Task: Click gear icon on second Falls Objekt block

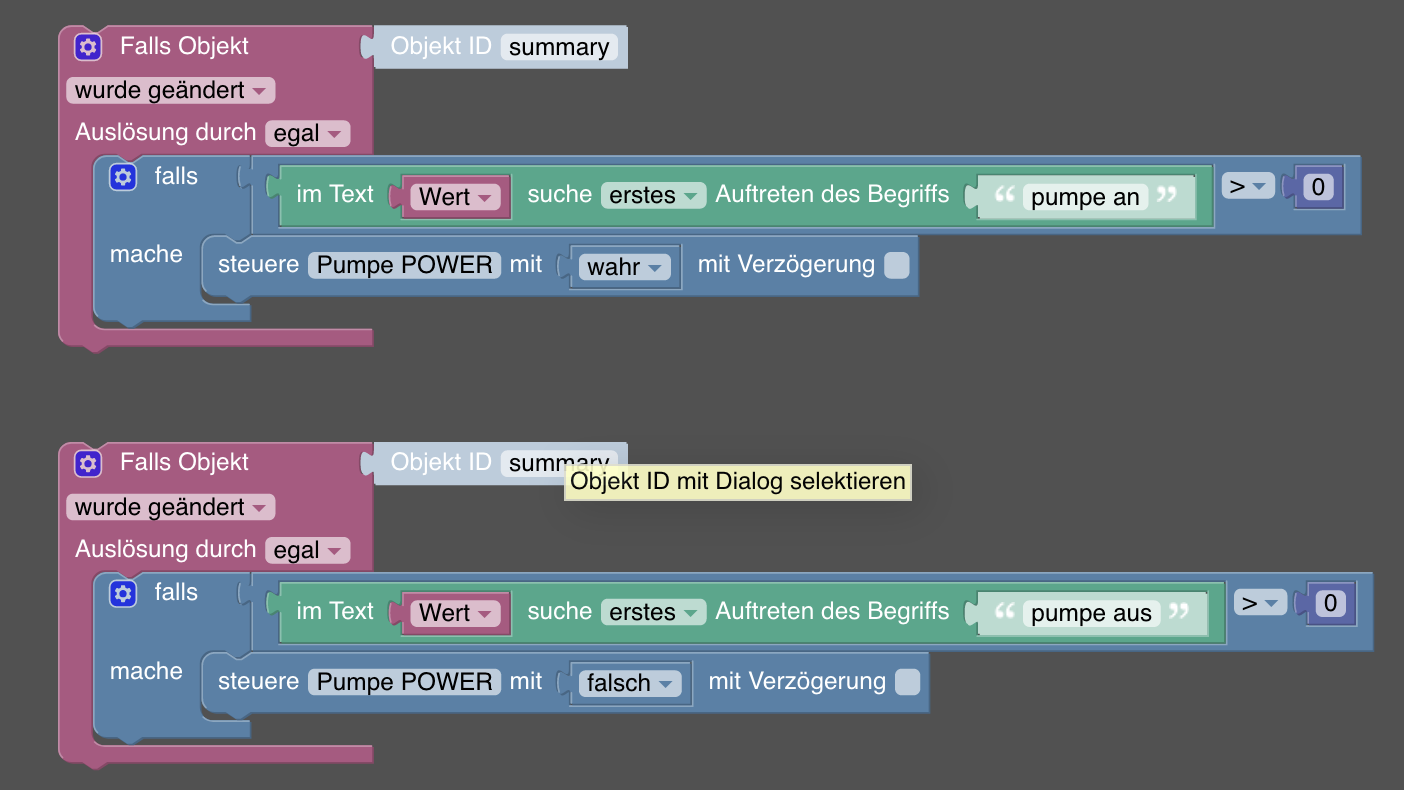Action: 88,463
